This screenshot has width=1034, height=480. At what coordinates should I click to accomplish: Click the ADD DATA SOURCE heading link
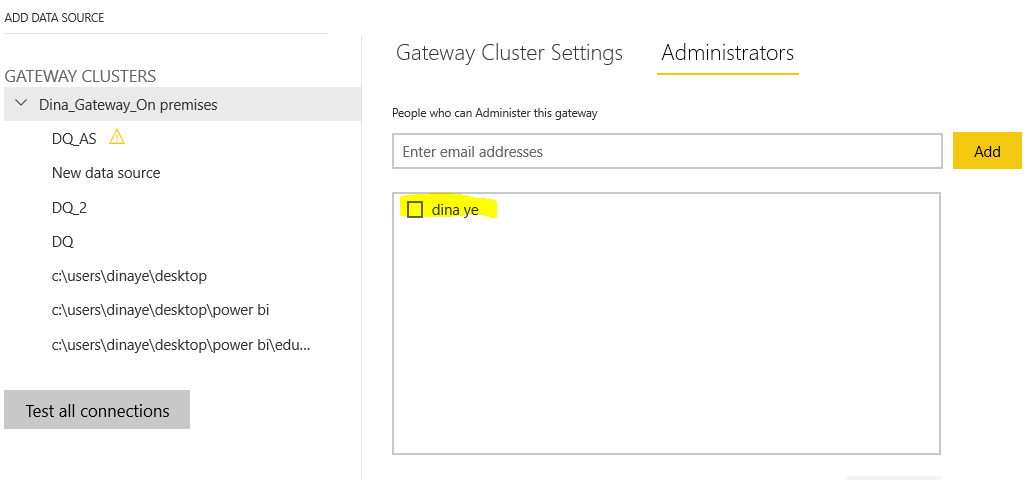tap(54, 18)
